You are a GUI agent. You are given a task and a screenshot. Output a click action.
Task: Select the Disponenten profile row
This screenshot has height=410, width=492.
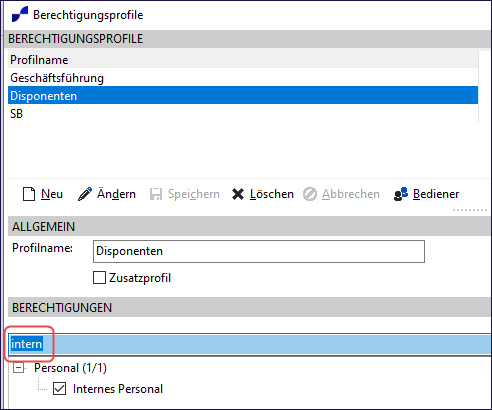(x=243, y=96)
